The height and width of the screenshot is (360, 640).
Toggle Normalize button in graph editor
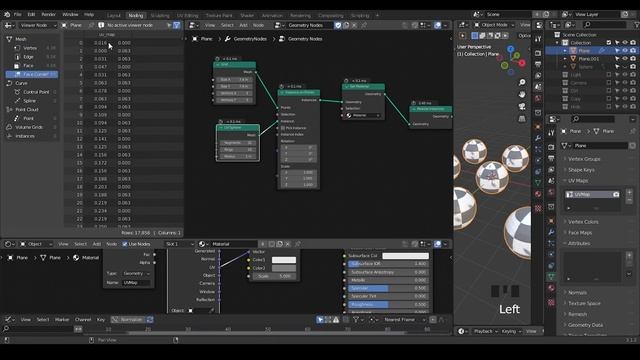[x=128, y=320]
